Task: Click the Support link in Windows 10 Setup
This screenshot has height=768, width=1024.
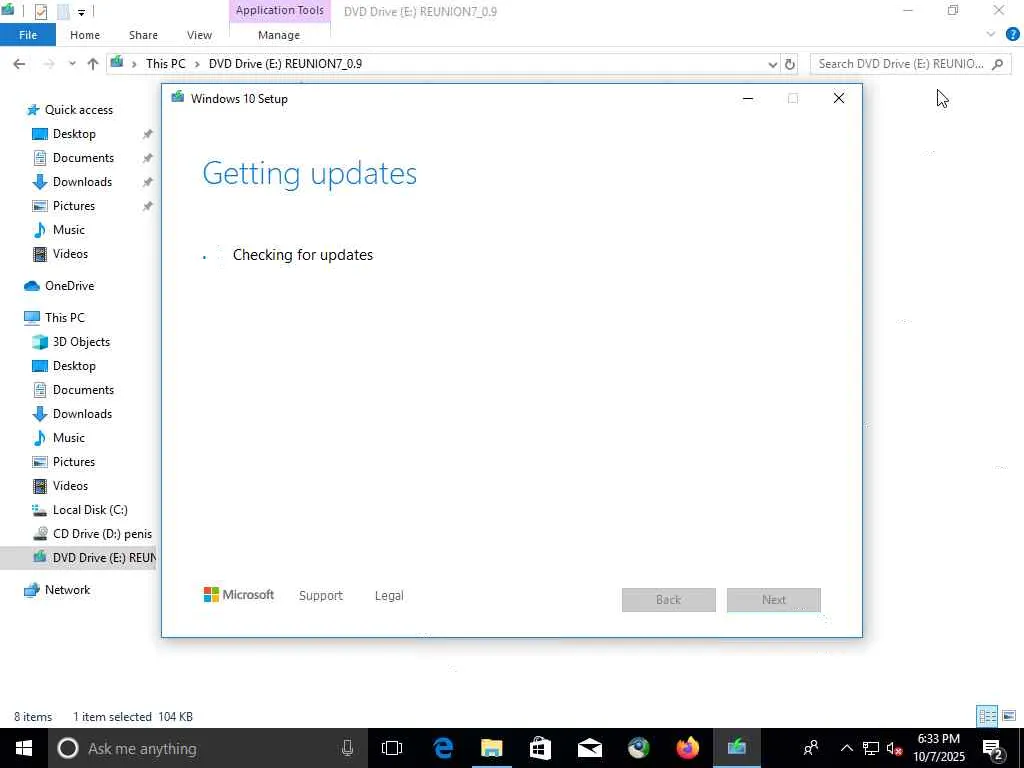Action: (x=321, y=596)
